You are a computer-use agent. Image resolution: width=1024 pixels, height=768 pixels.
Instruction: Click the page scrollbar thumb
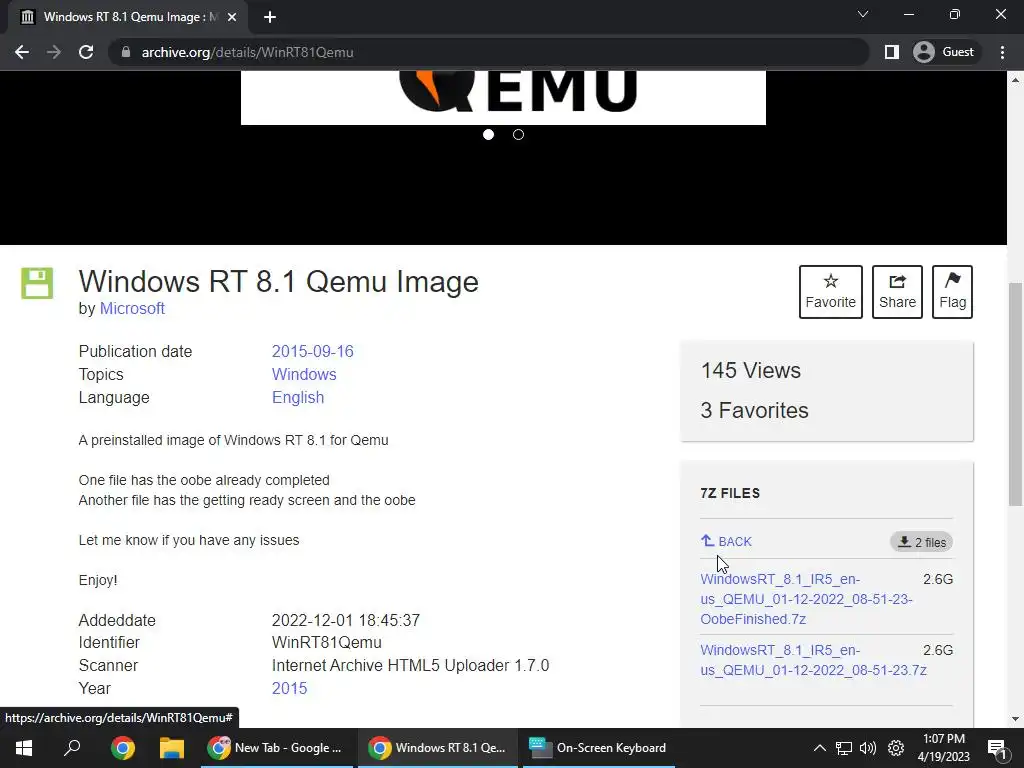coord(1015,394)
